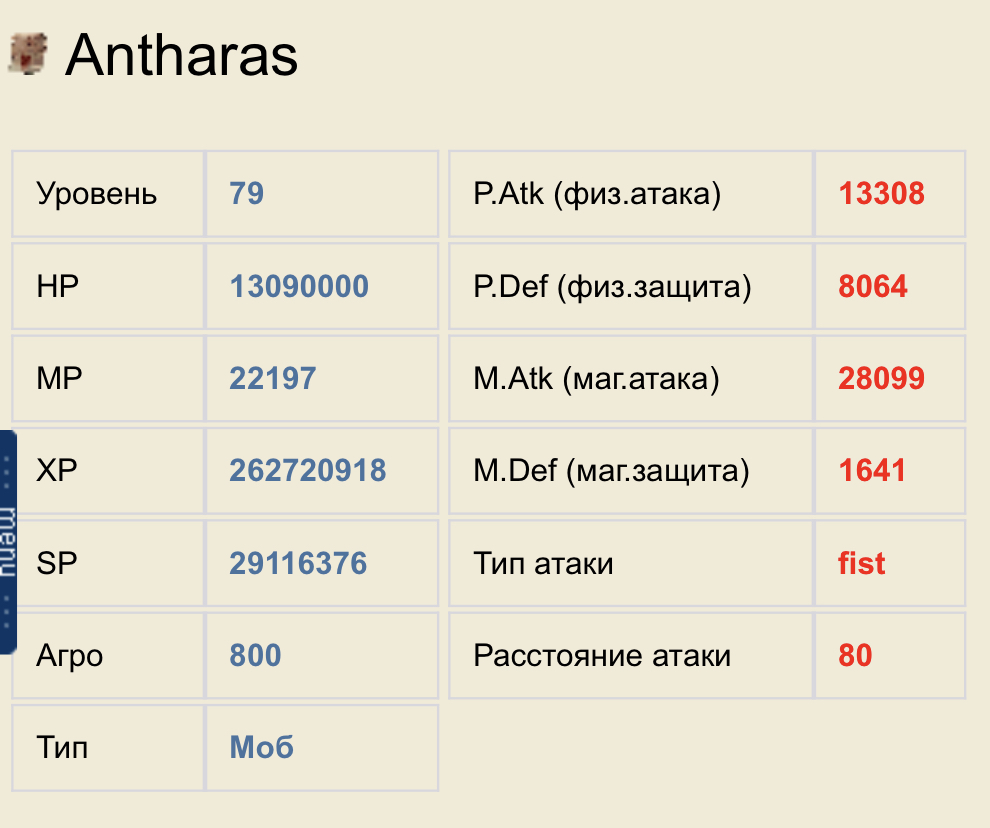Click the Тип атаки label cell
Image resolution: width=990 pixels, height=828 pixels.
pos(631,563)
